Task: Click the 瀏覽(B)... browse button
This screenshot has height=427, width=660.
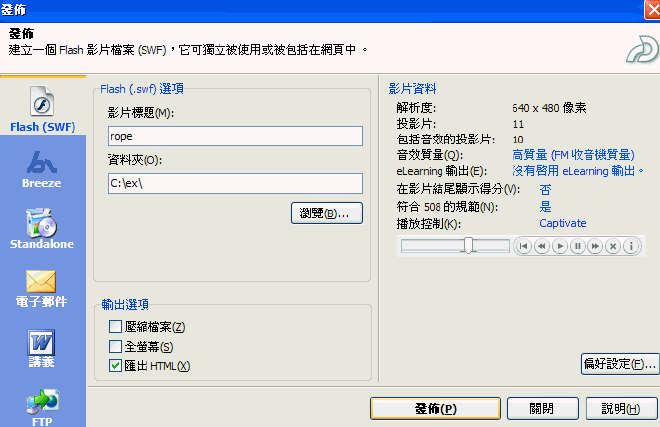Action: point(327,213)
